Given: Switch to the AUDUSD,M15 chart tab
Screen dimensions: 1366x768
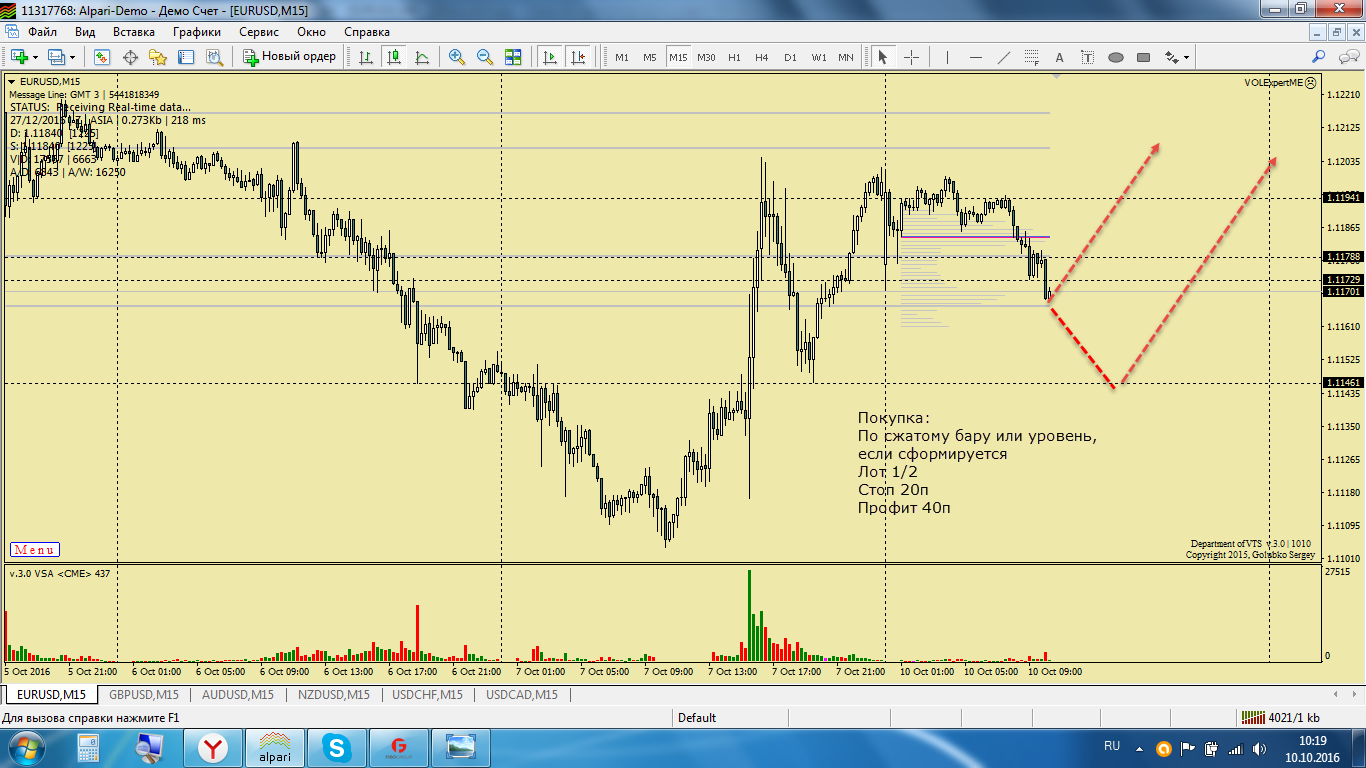Looking at the screenshot, I should point(238,694).
